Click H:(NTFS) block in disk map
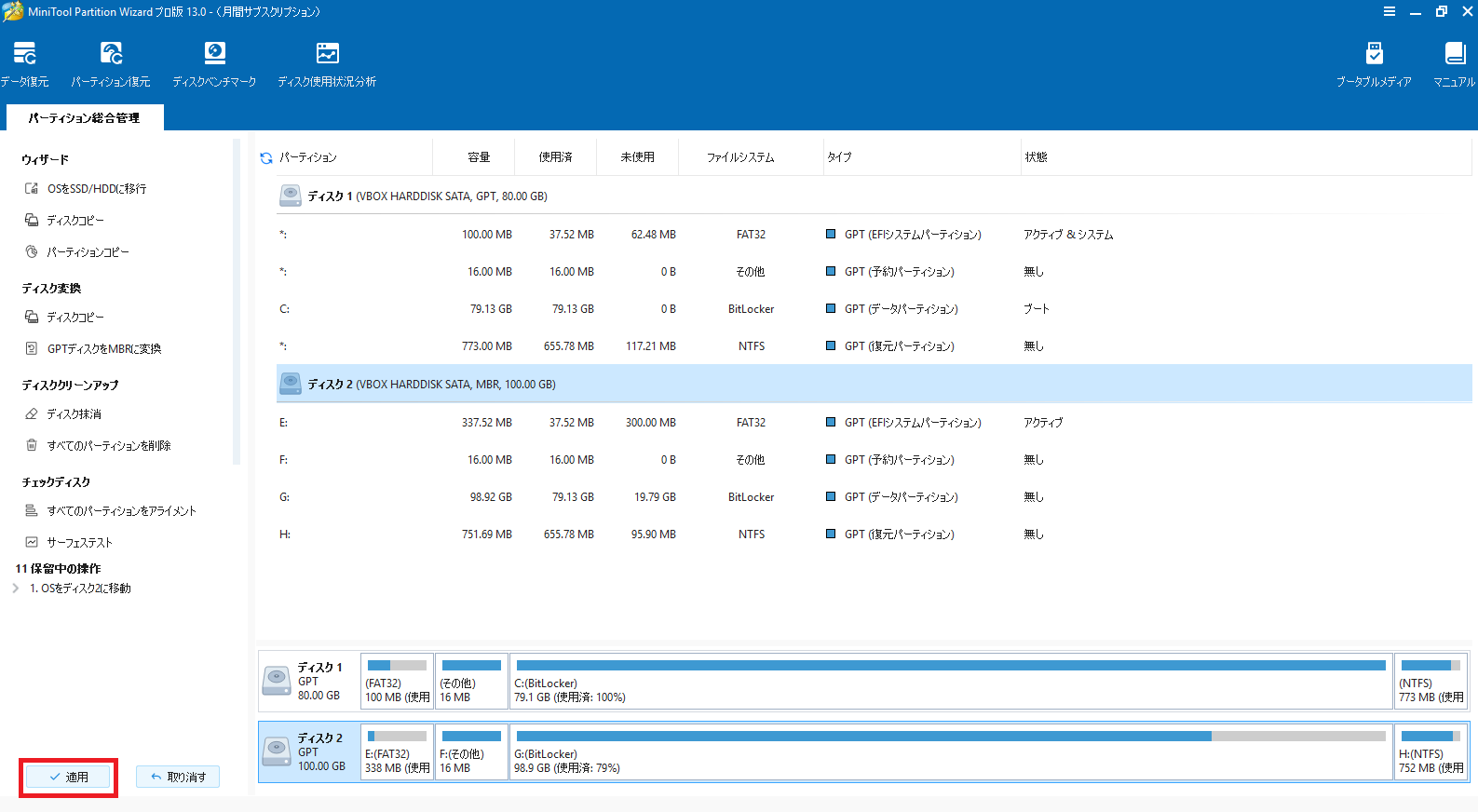This screenshot has width=1478, height=812. tap(1431, 751)
